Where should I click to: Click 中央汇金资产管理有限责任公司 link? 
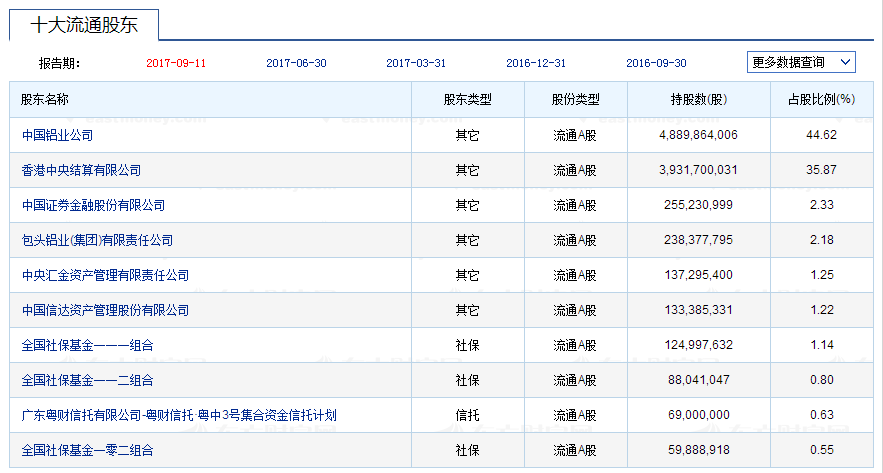[105, 275]
